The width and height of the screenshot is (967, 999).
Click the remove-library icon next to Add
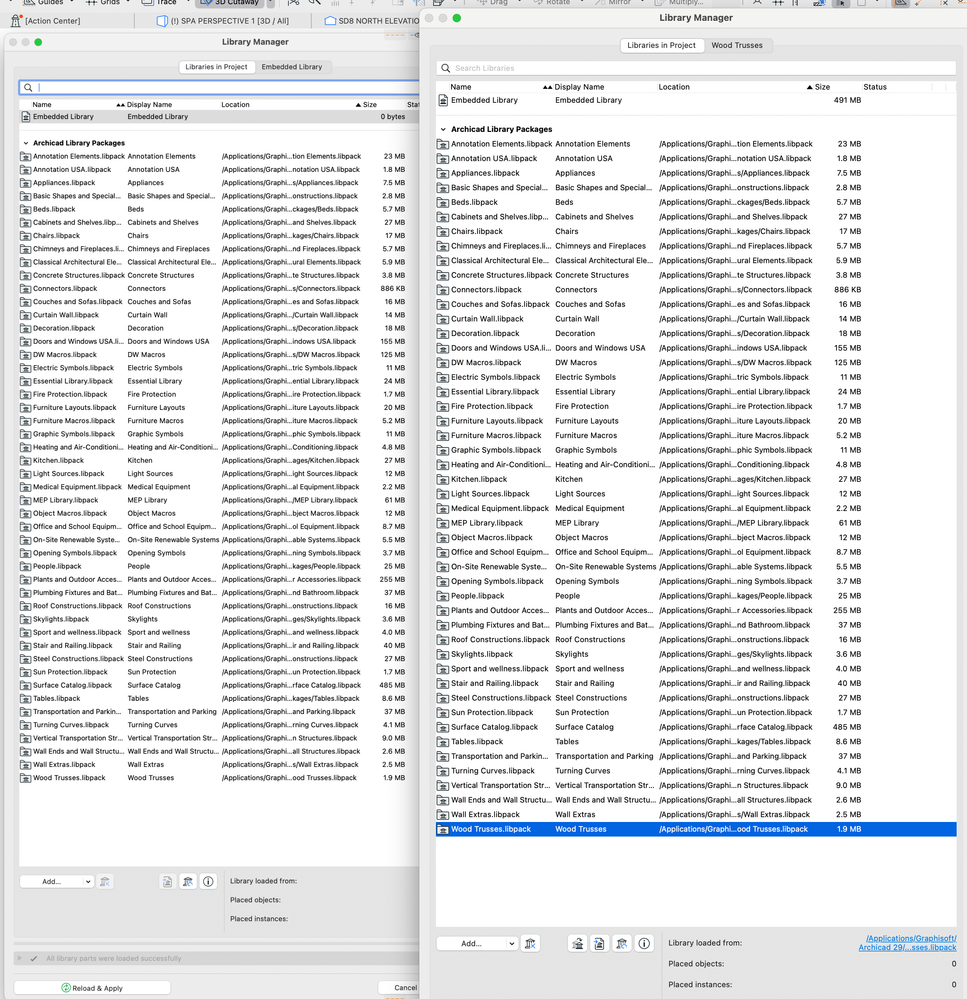(x=531, y=943)
